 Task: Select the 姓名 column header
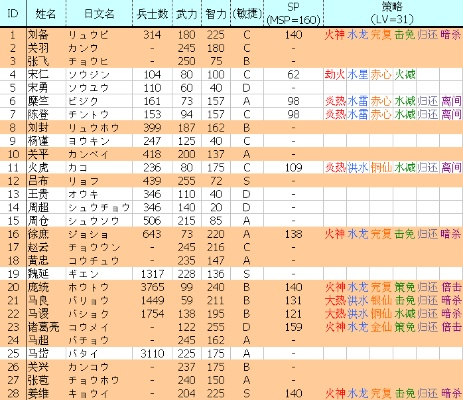tap(46, 14)
